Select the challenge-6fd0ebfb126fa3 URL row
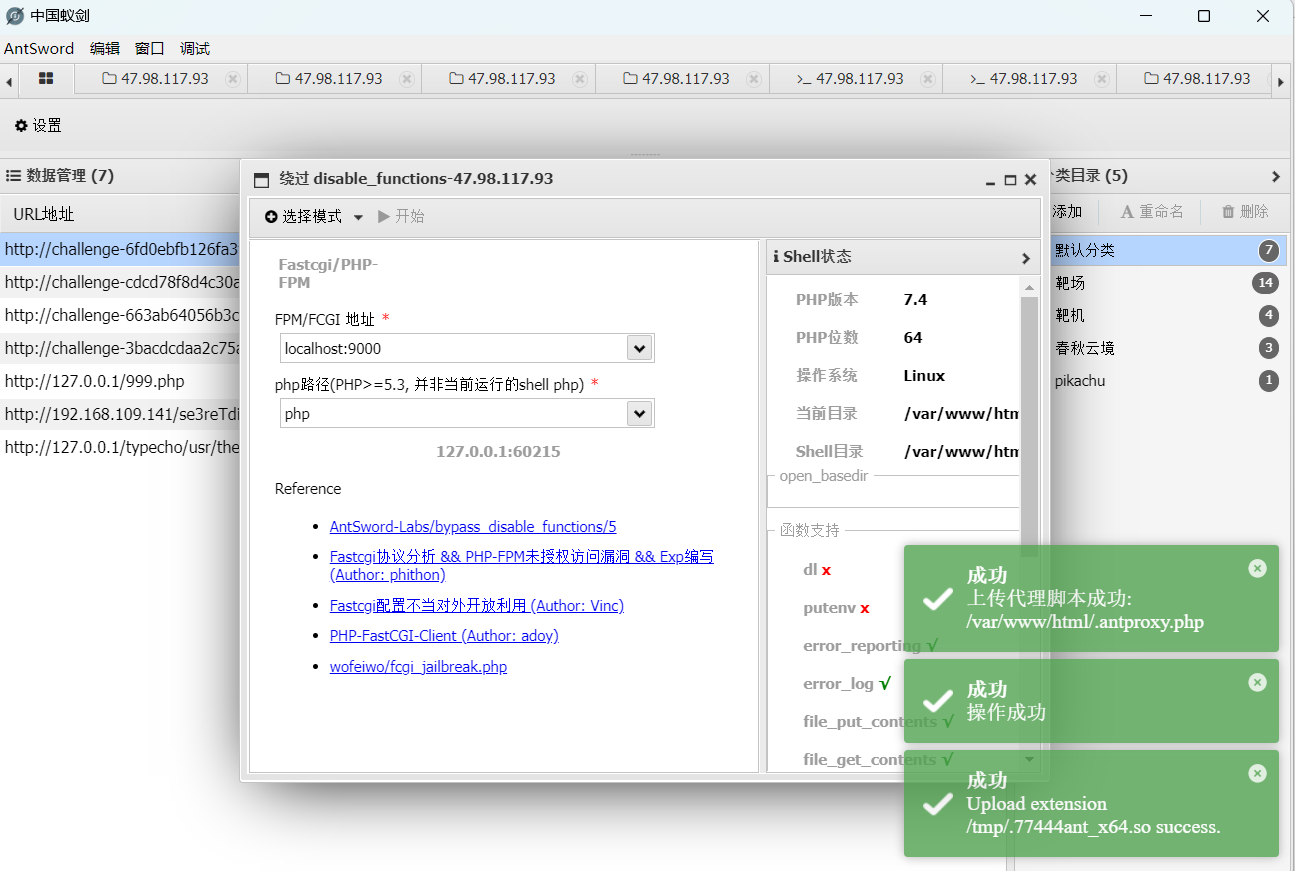 [120, 250]
